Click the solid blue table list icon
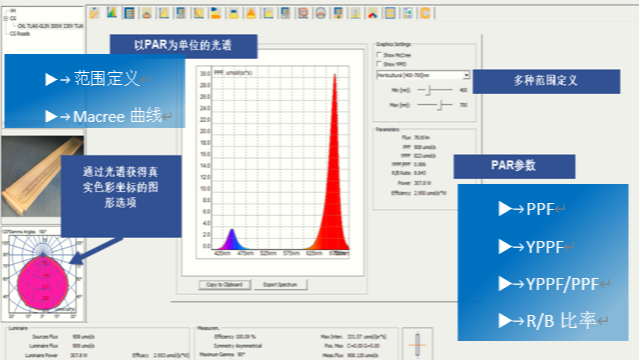Screen dimensions: 640x360 [129, 13]
